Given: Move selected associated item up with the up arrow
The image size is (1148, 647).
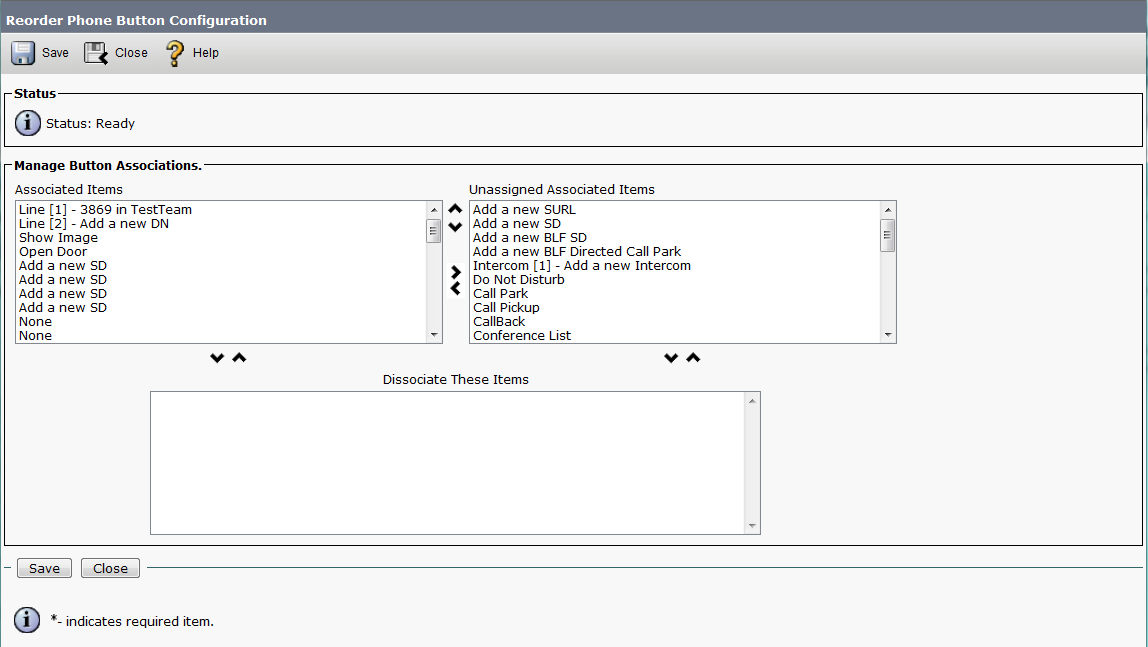Looking at the screenshot, I should pos(456,209).
